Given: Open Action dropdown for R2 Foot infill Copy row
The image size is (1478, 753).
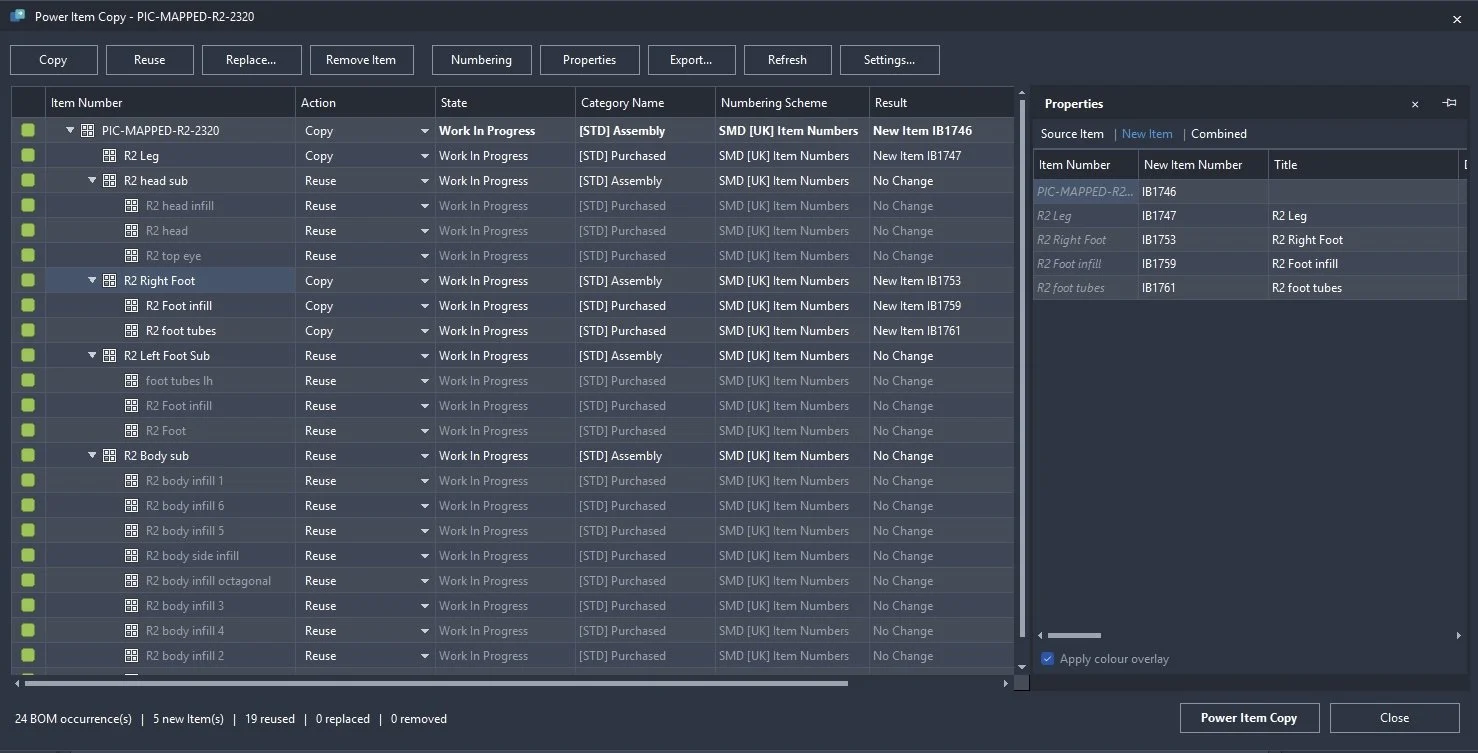Looking at the screenshot, I should point(425,306).
